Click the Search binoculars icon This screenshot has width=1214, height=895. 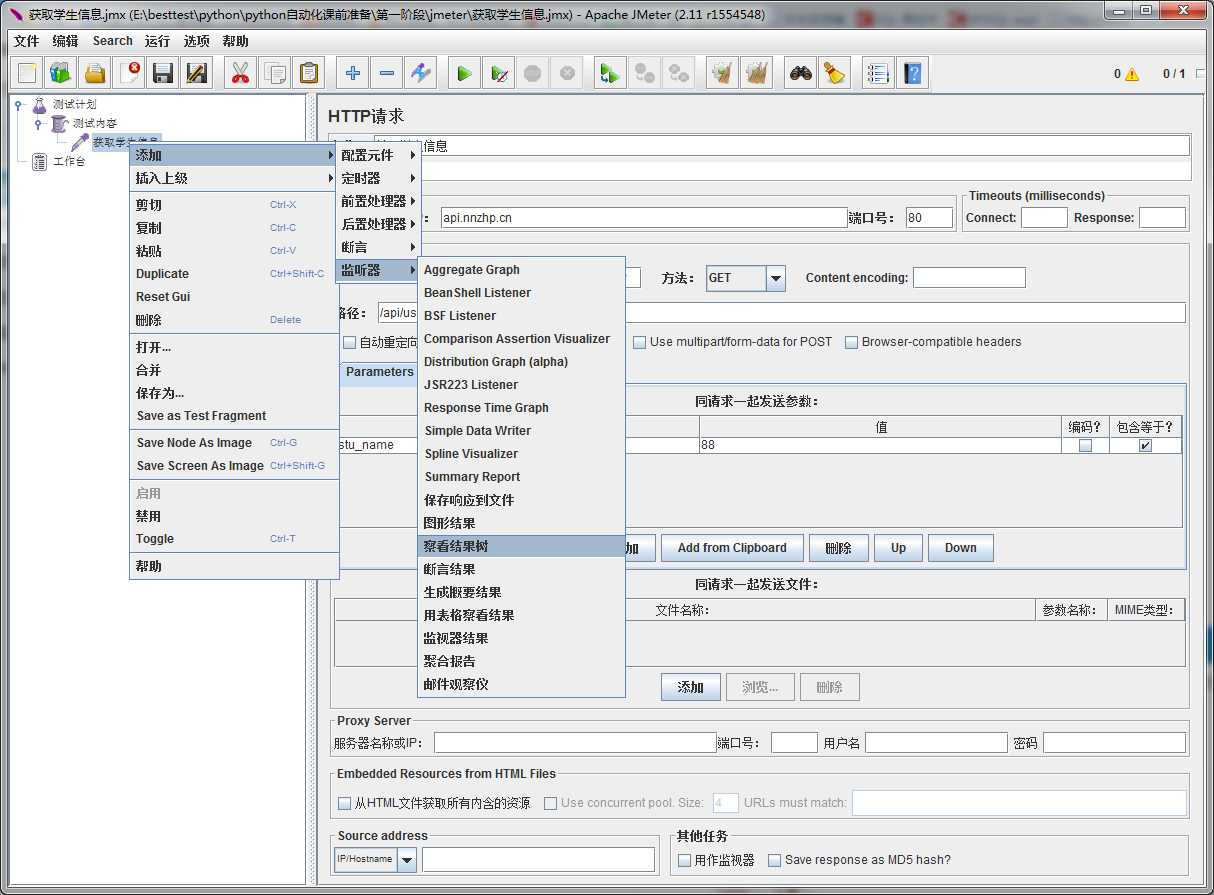pyautogui.click(x=800, y=73)
